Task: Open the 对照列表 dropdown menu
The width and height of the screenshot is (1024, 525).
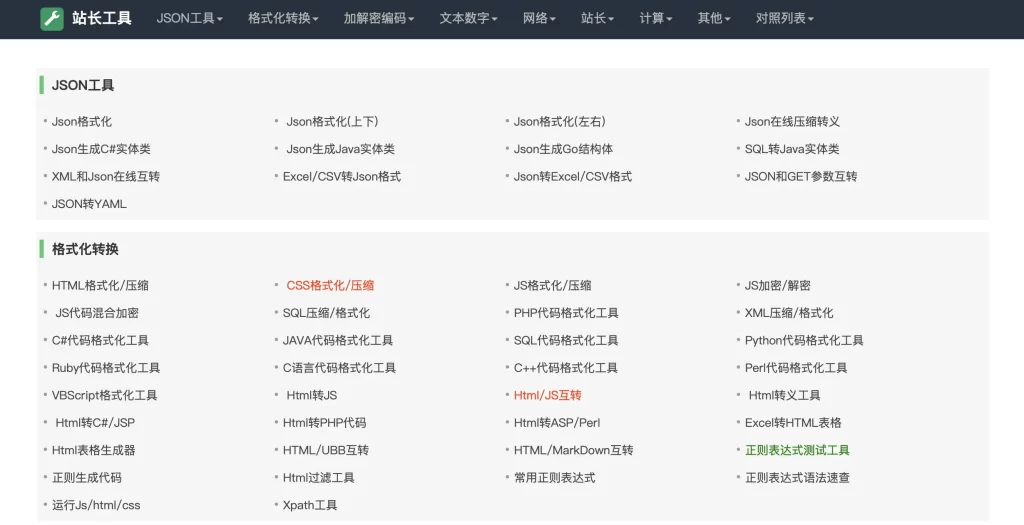Action: pos(784,18)
